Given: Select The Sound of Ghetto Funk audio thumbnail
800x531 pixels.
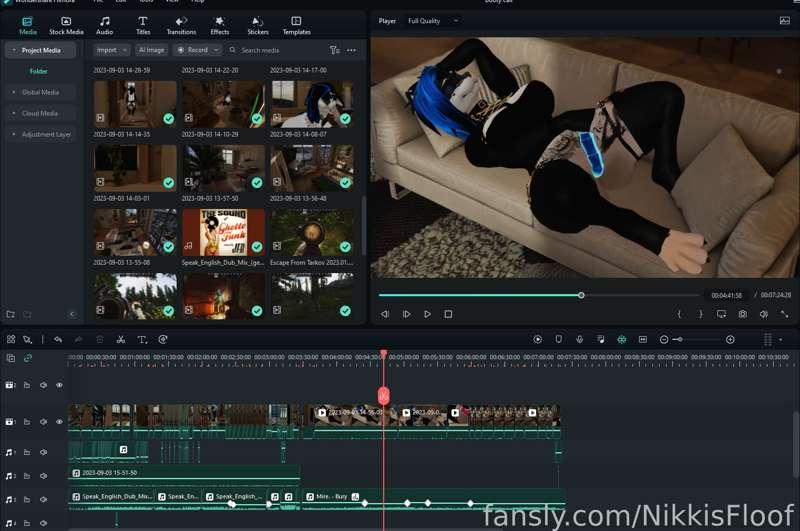Looking at the screenshot, I should (x=223, y=232).
